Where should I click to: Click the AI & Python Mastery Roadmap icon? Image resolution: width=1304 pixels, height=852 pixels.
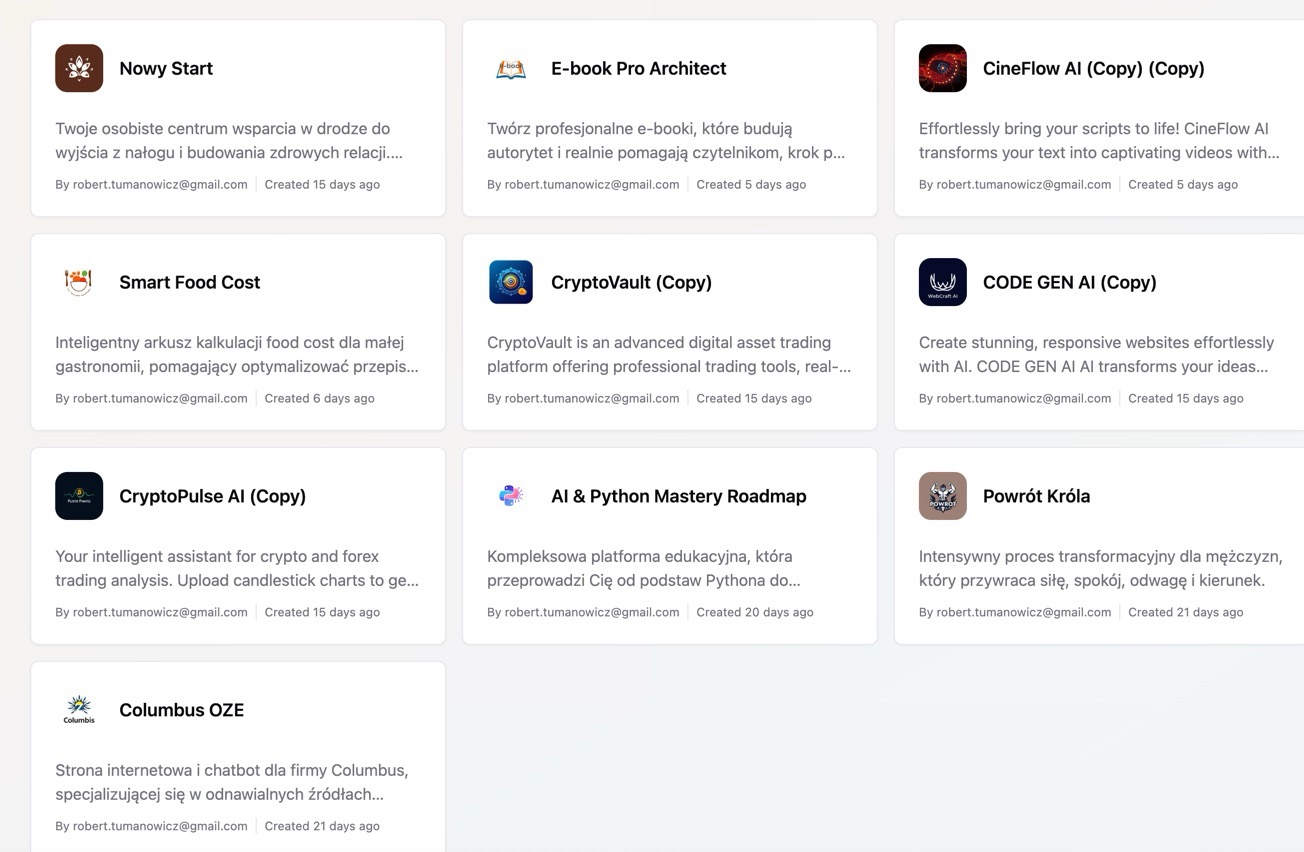coord(511,496)
